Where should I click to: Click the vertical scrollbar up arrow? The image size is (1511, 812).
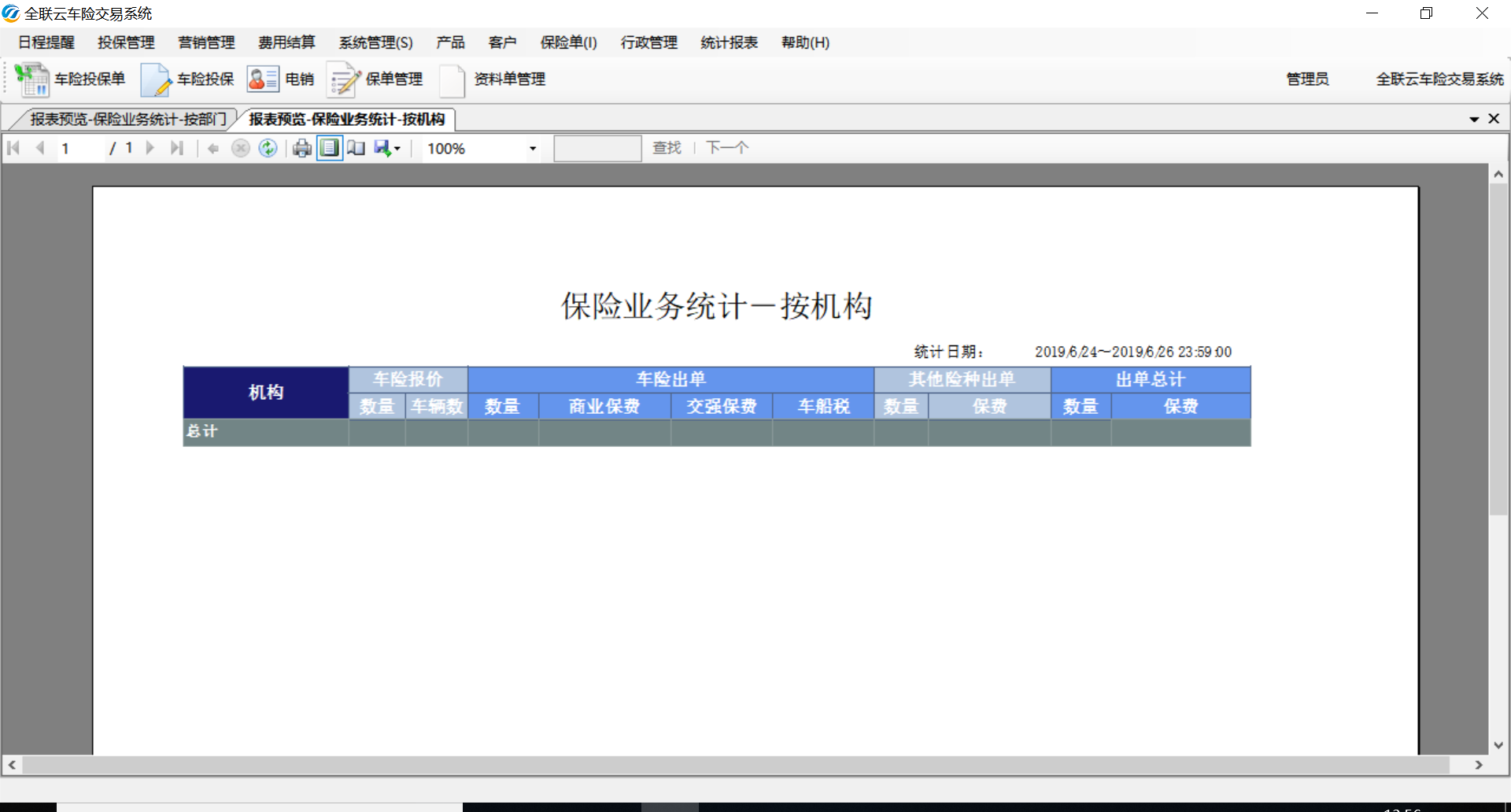click(1498, 175)
